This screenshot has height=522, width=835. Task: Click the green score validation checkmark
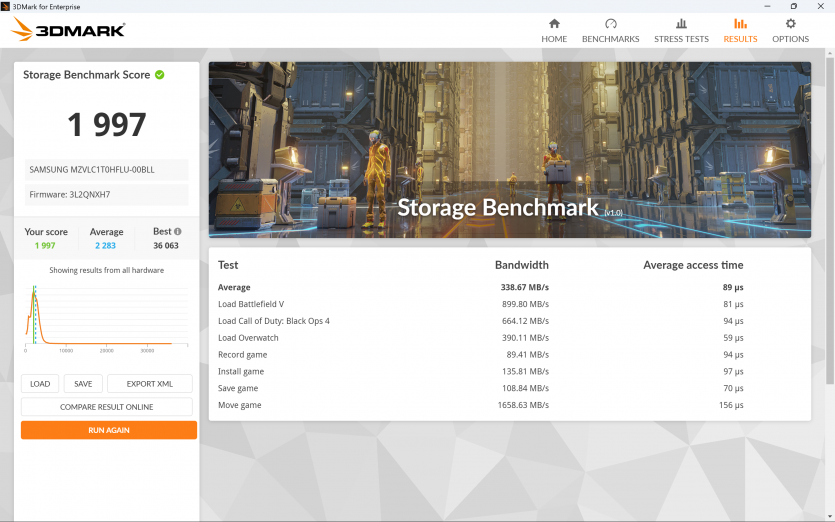pyautogui.click(x=160, y=75)
